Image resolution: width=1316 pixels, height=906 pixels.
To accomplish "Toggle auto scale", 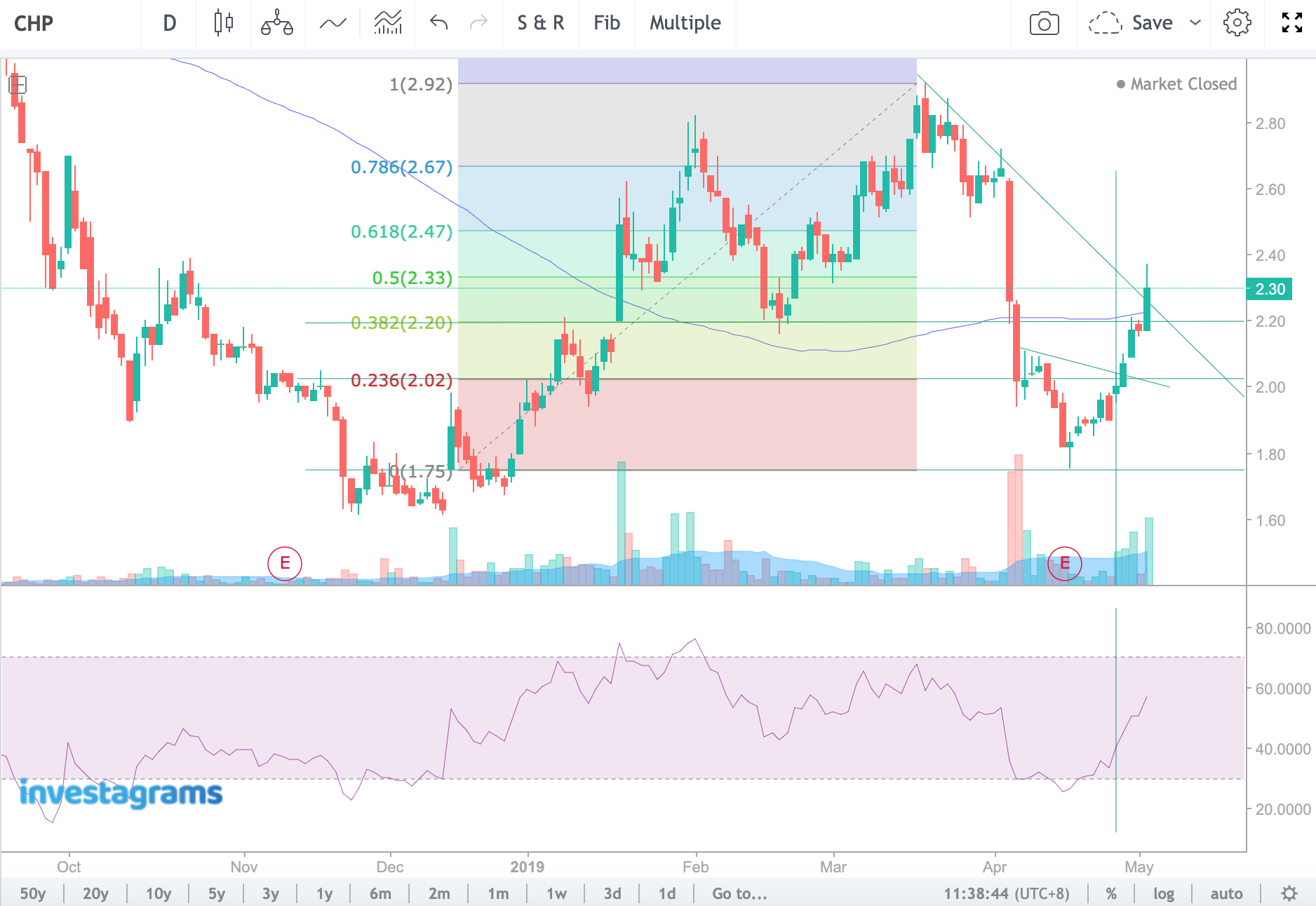I will 1226,893.
